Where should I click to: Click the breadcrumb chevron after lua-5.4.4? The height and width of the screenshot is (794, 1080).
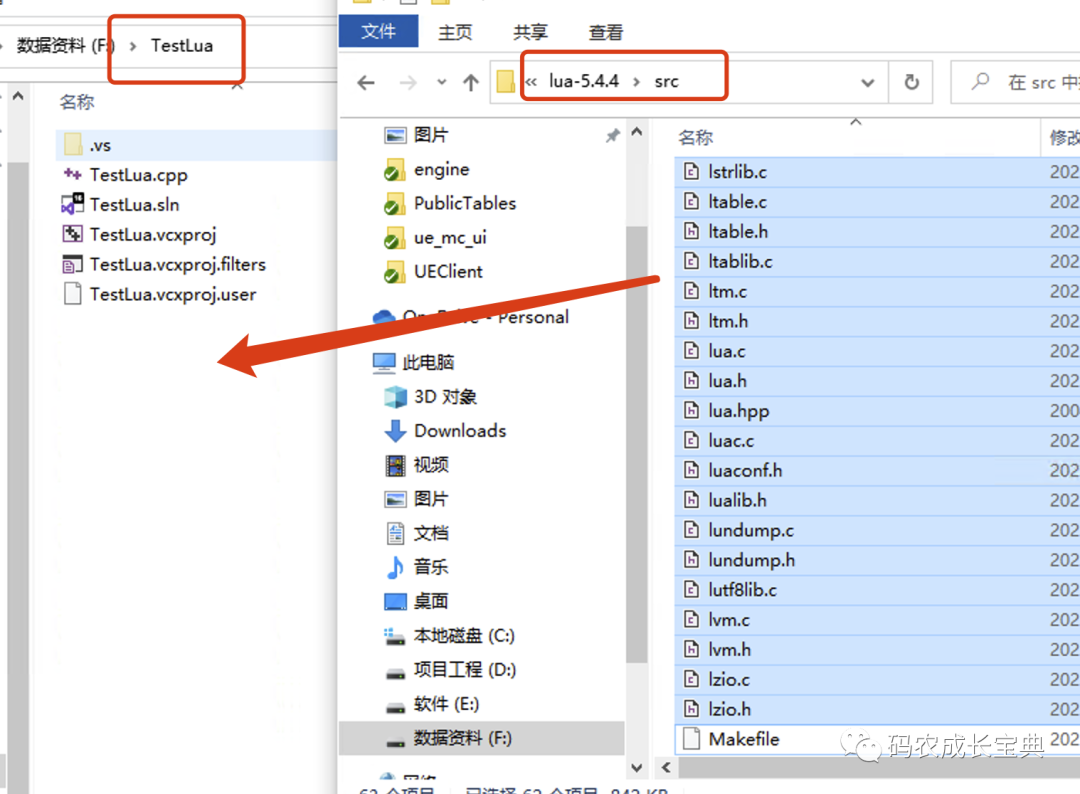pos(636,82)
